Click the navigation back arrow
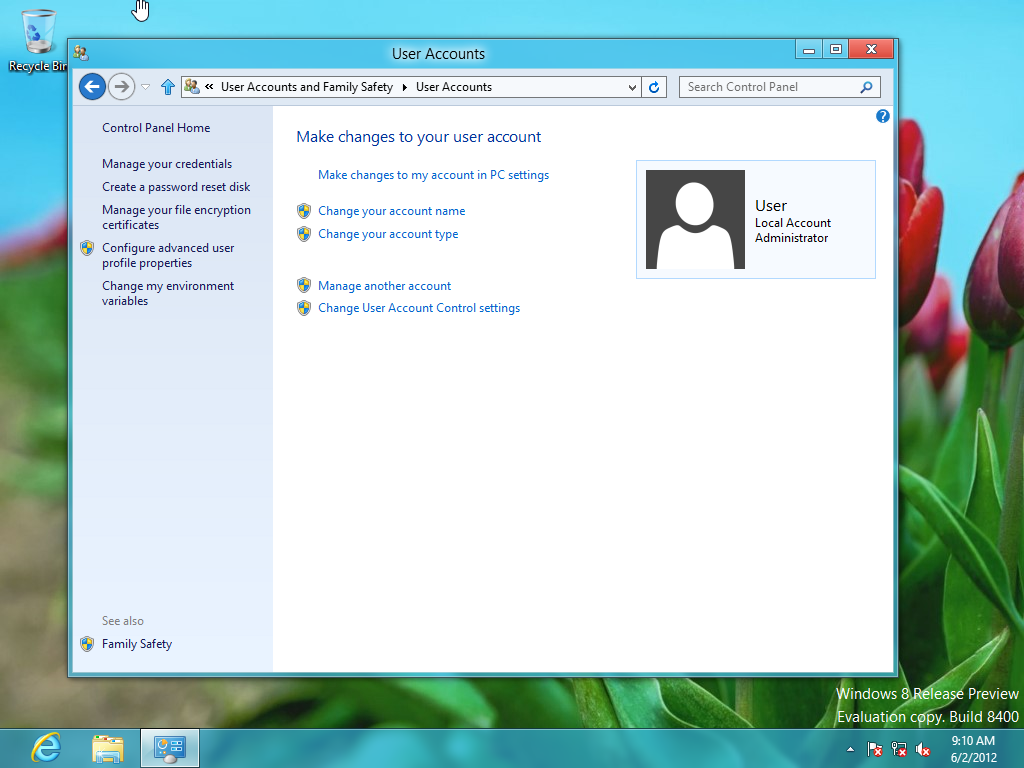Image resolution: width=1024 pixels, height=768 pixels. (91, 86)
